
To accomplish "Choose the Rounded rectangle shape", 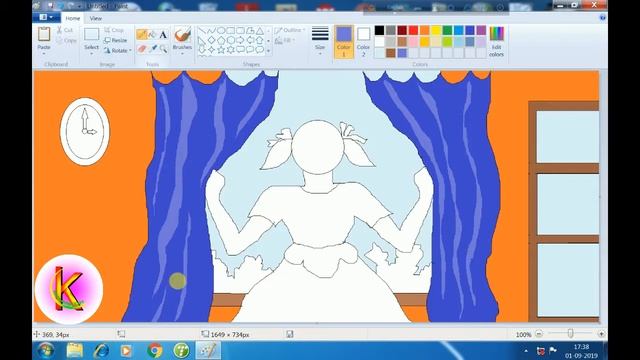I will (240, 31).
